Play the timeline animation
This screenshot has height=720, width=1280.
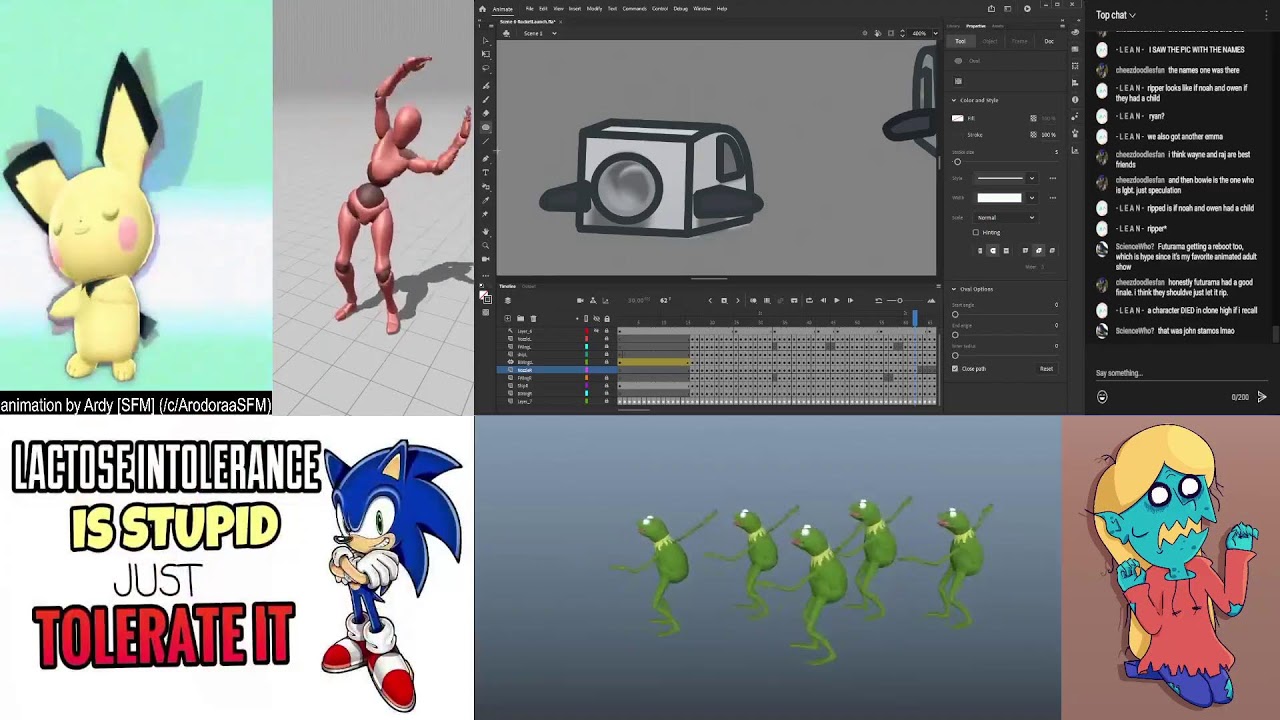[x=837, y=300]
